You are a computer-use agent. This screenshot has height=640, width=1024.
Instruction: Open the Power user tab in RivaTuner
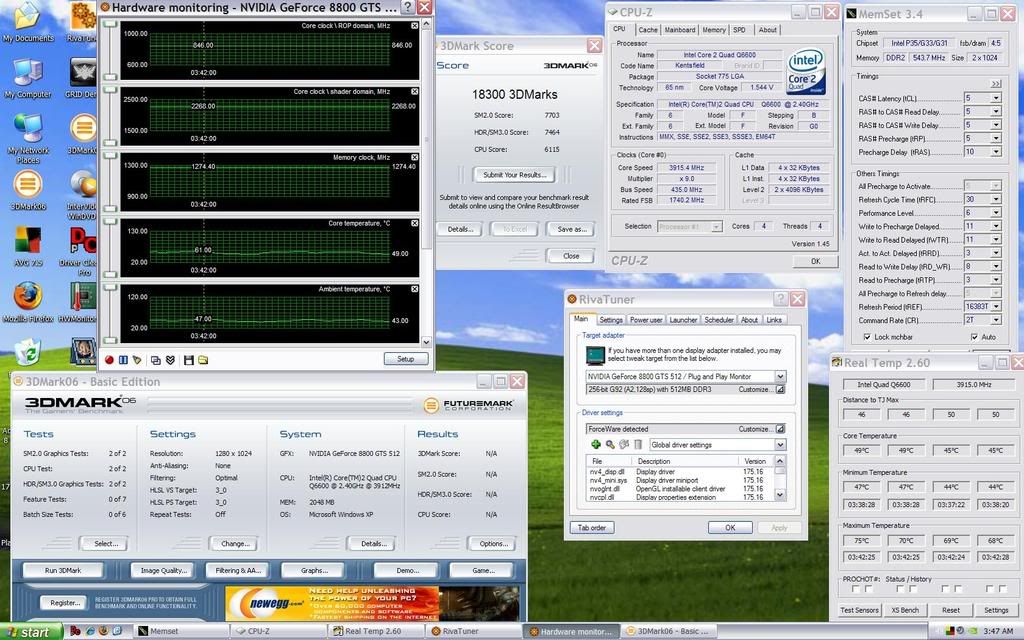click(646, 320)
